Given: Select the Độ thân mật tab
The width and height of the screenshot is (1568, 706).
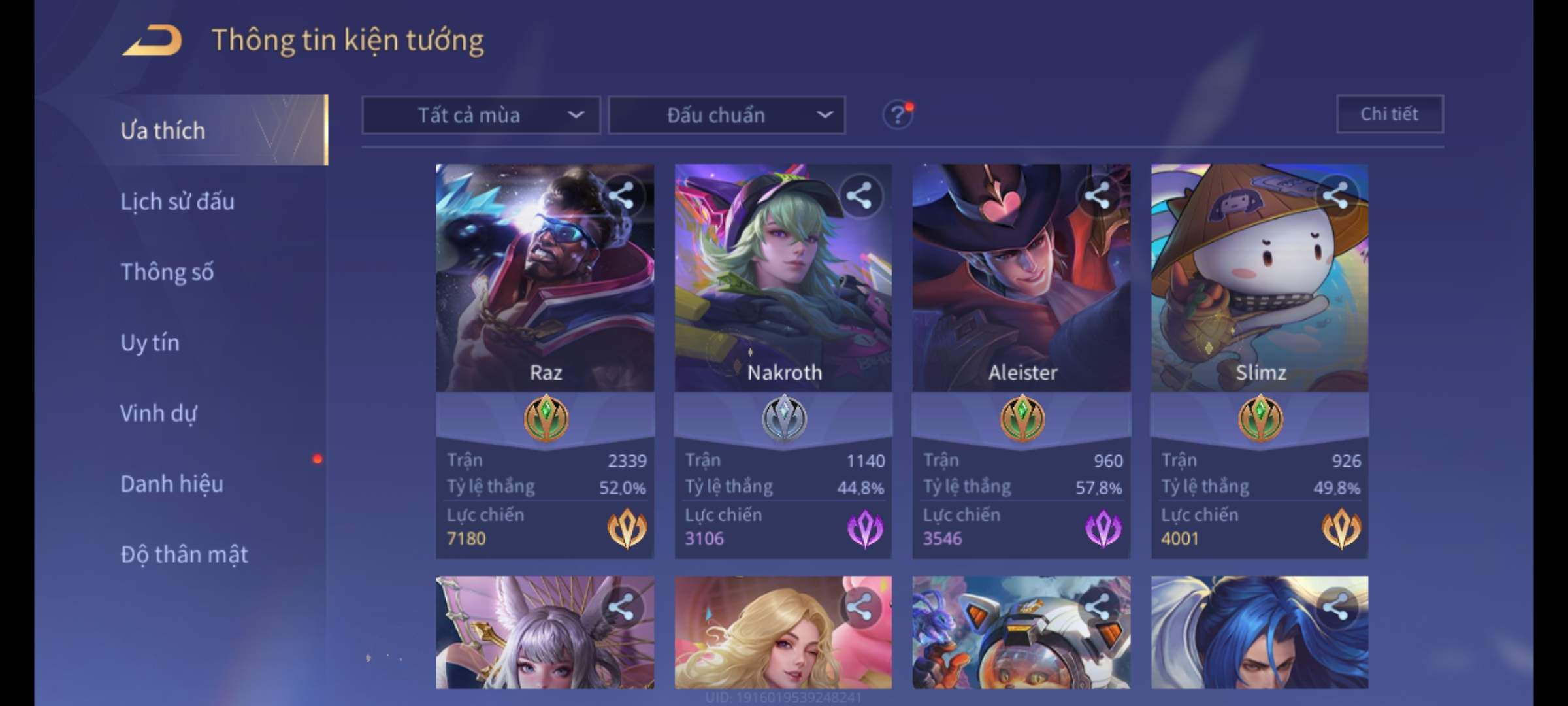Looking at the screenshot, I should 184,554.
